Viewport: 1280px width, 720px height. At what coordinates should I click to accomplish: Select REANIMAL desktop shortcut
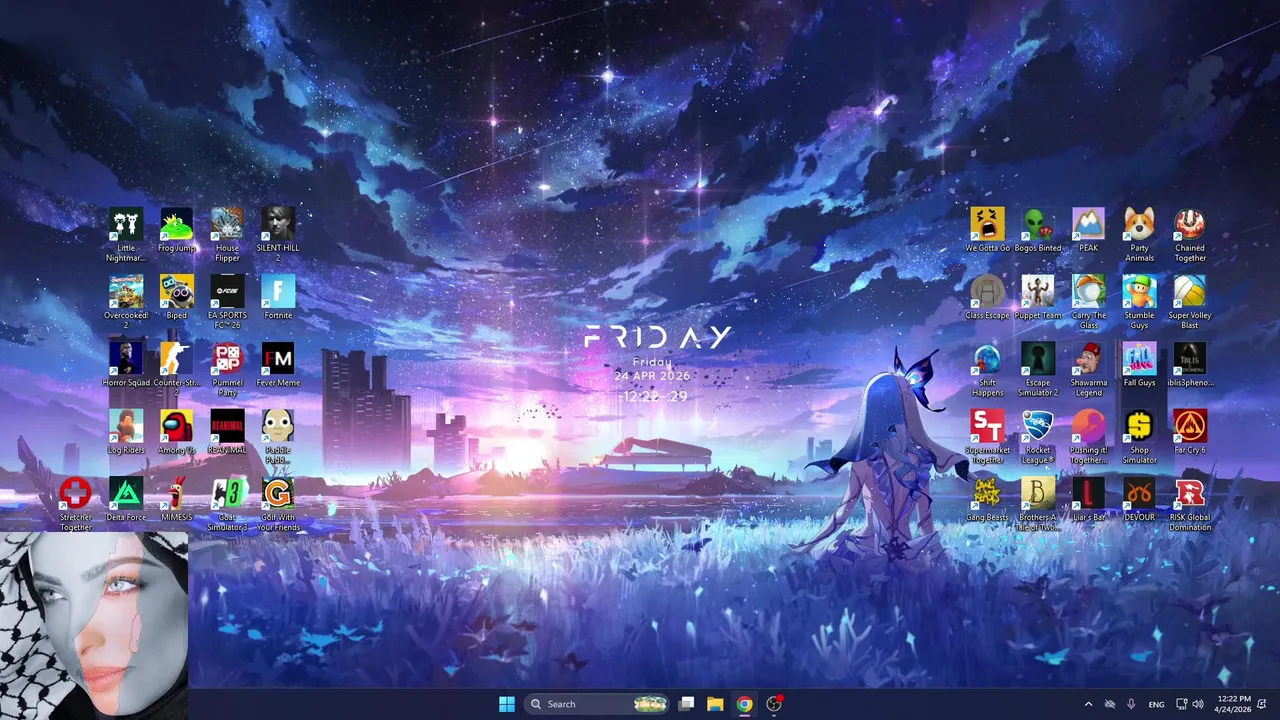(x=227, y=430)
